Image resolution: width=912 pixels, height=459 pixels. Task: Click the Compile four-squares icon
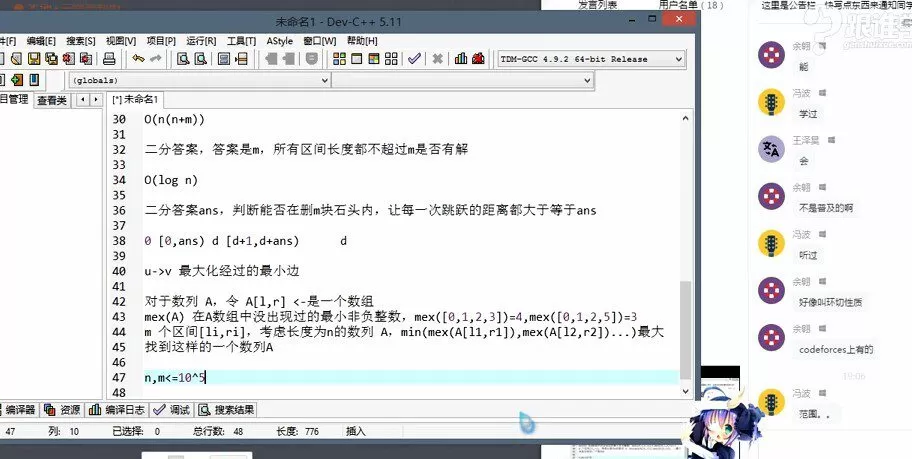tap(339, 59)
